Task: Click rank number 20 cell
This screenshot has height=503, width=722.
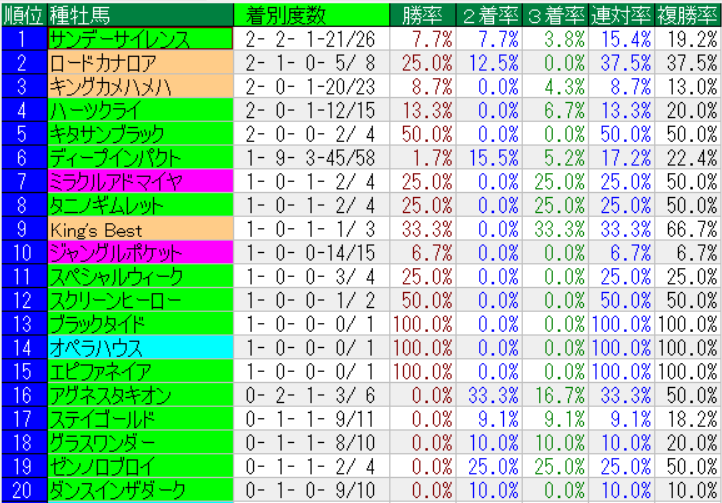Action: (x=23, y=490)
